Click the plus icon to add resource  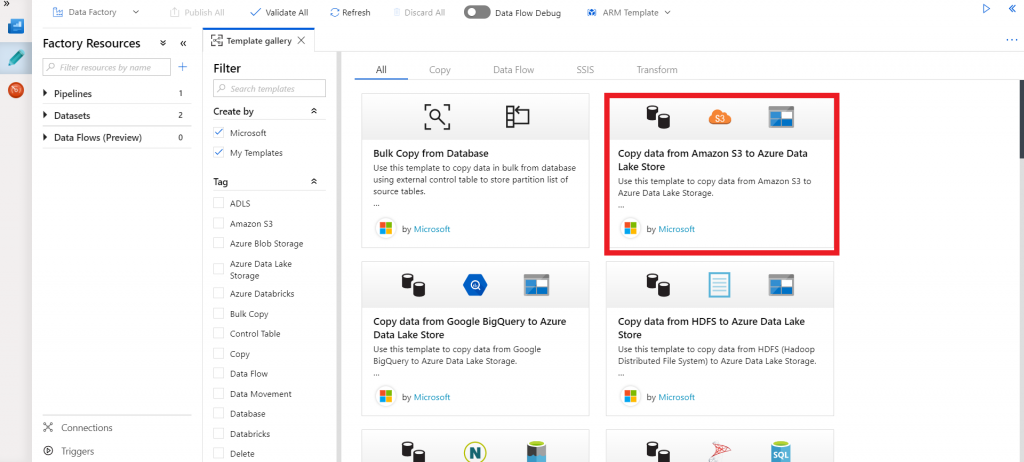(183, 67)
